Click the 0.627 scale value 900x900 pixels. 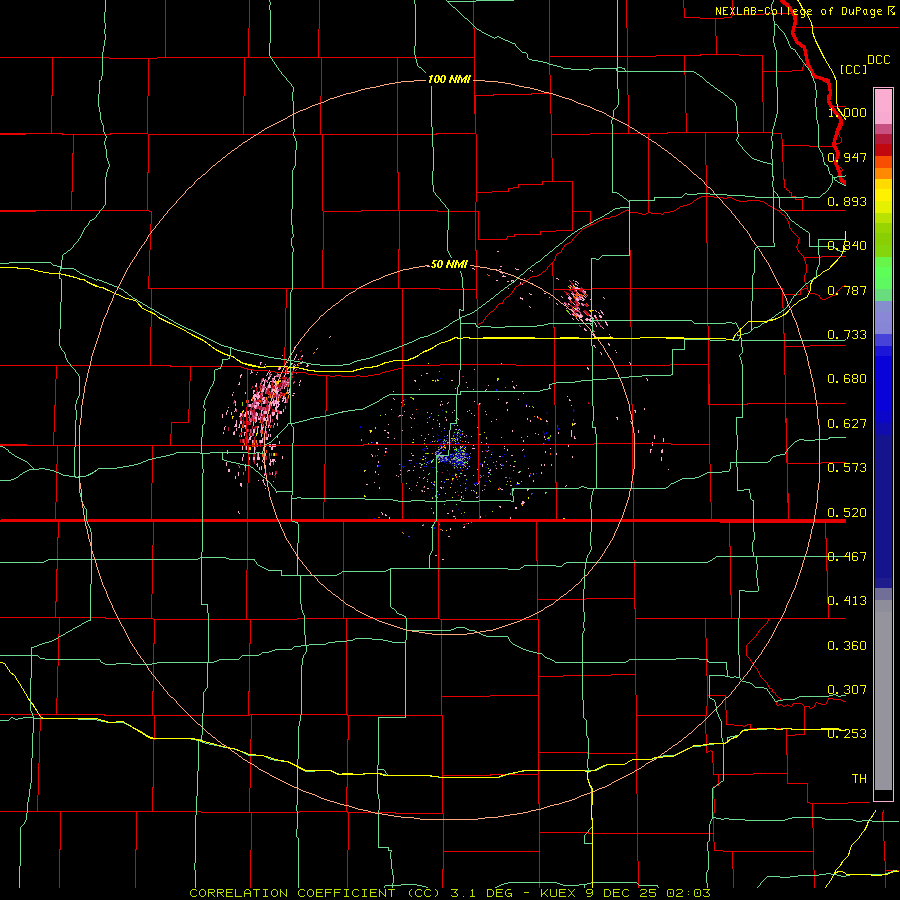tap(847, 424)
